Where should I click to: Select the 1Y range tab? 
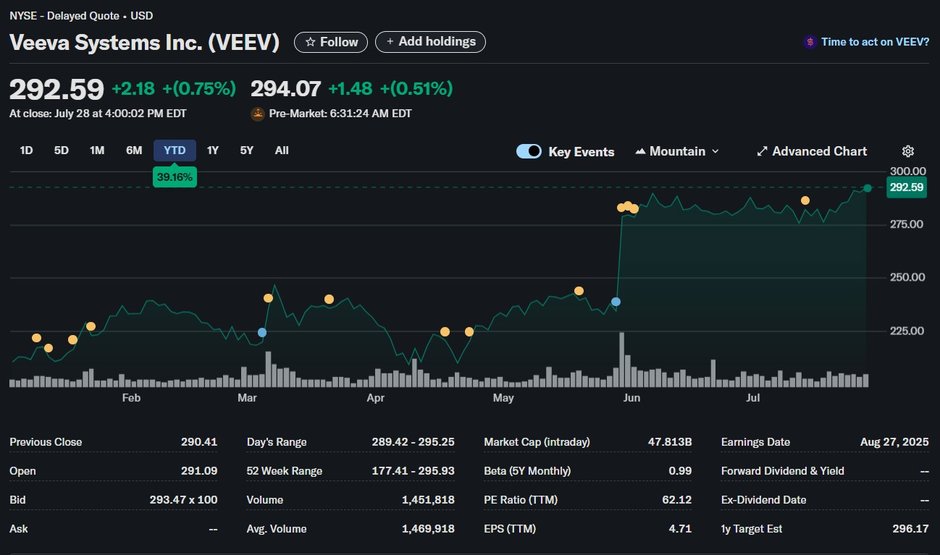pos(213,150)
